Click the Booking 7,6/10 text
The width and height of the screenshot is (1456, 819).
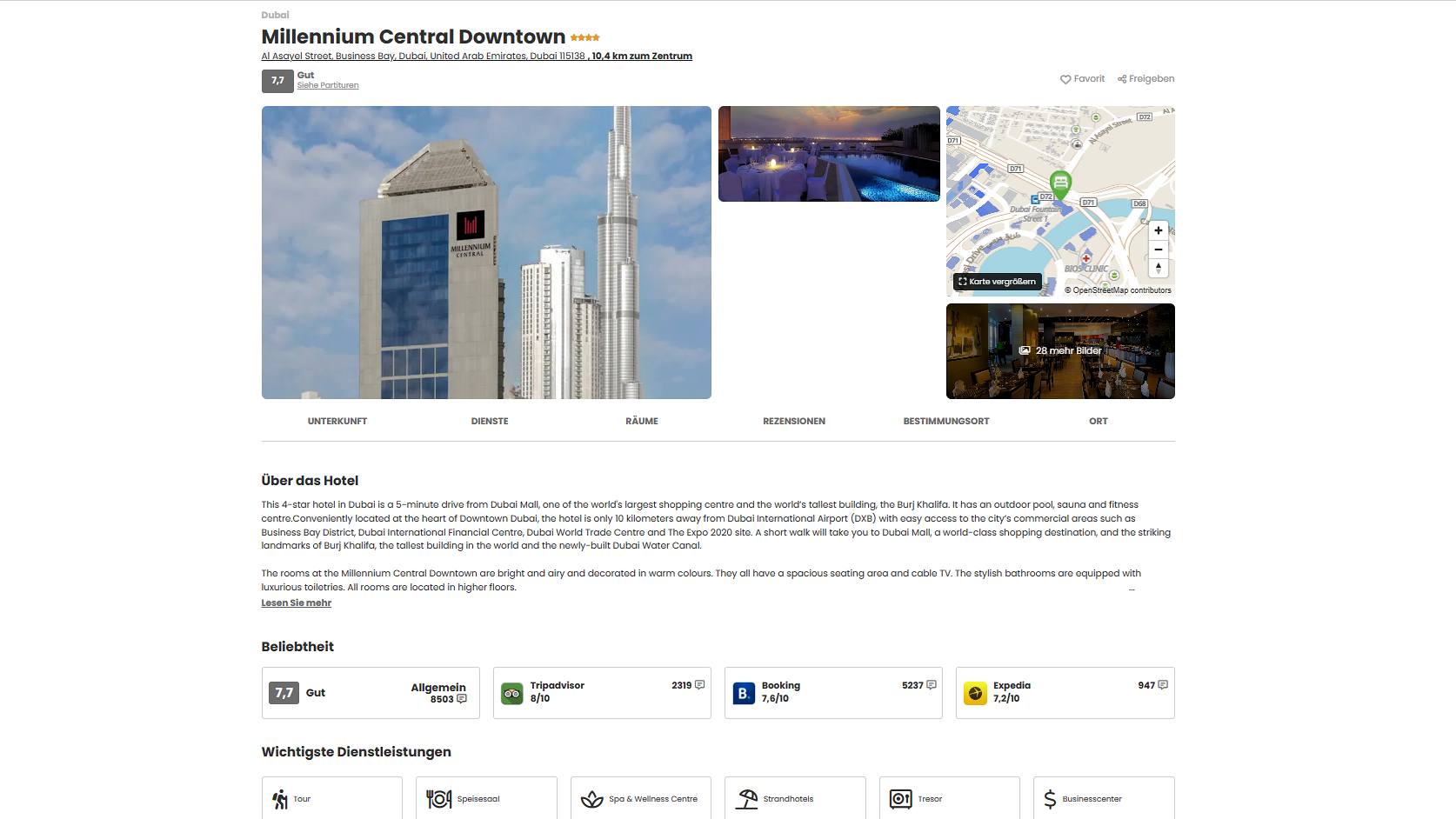pos(775,698)
